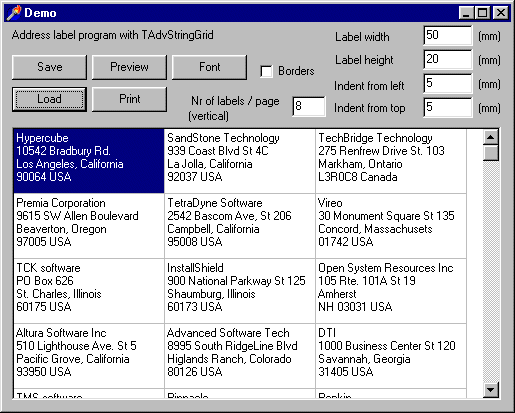Open the print Preview

click(129, 67)
